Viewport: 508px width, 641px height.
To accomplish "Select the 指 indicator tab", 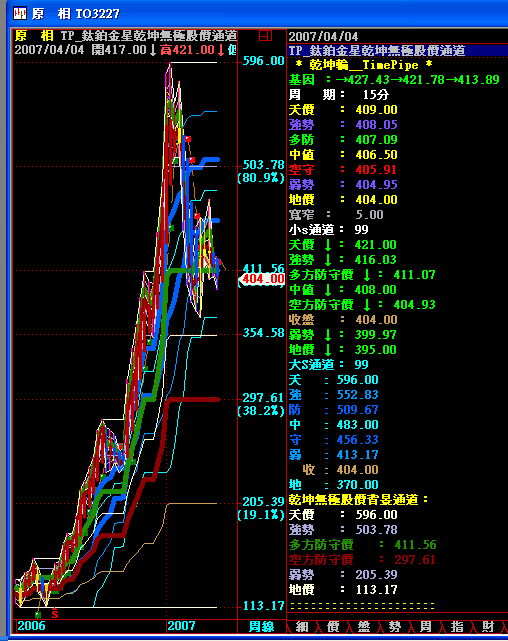I will pos(457,626).
